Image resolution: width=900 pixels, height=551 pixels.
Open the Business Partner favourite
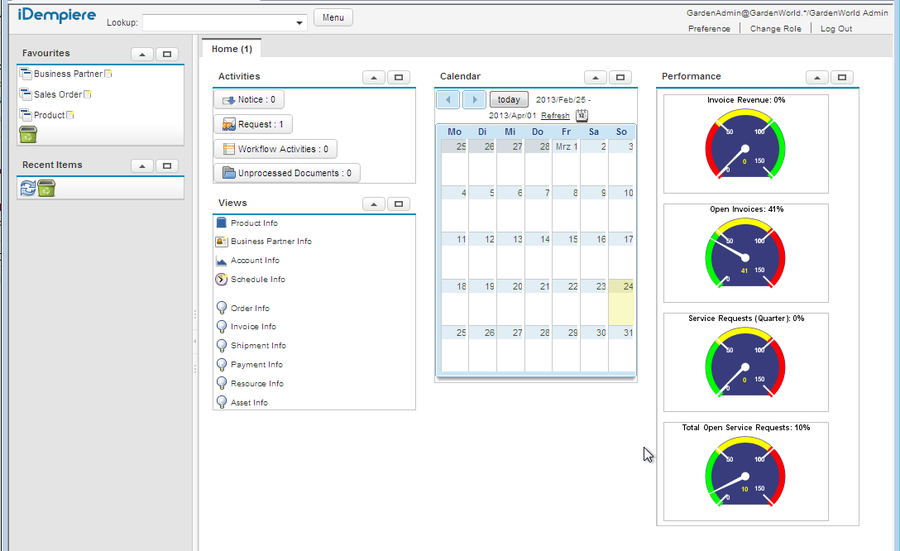tap(67, 74)
